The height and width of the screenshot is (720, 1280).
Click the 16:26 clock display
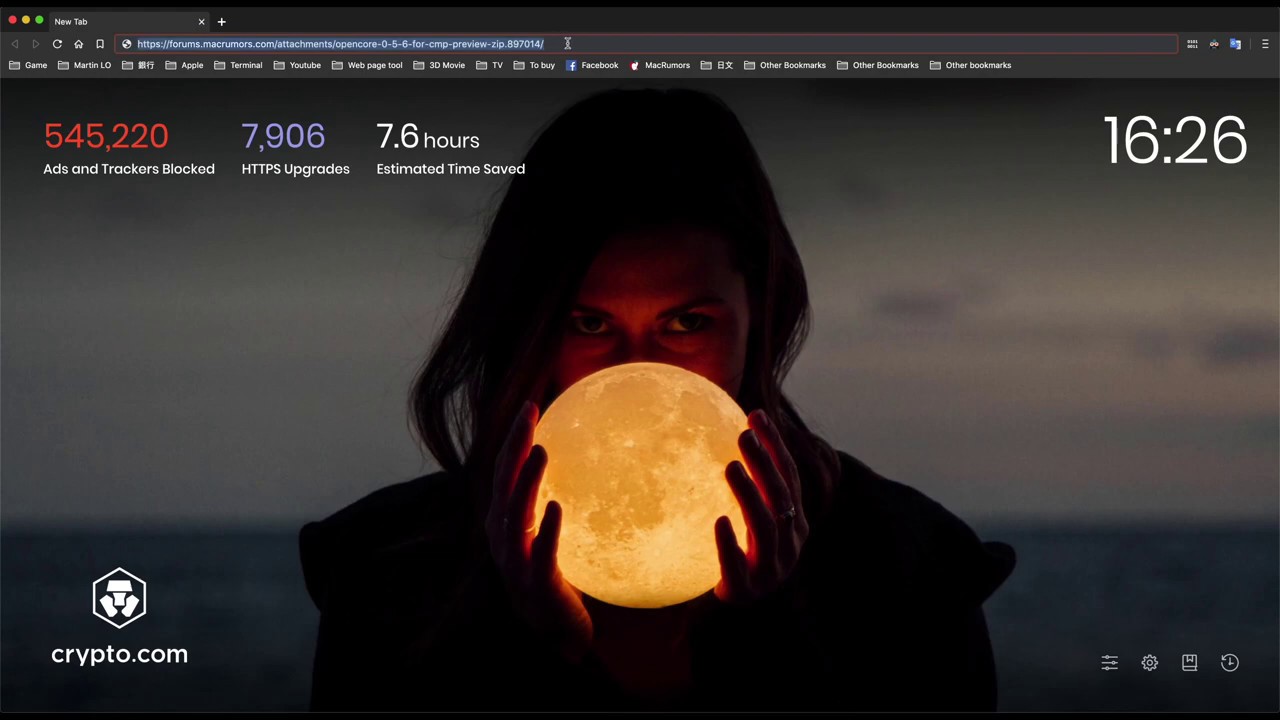1175,140
